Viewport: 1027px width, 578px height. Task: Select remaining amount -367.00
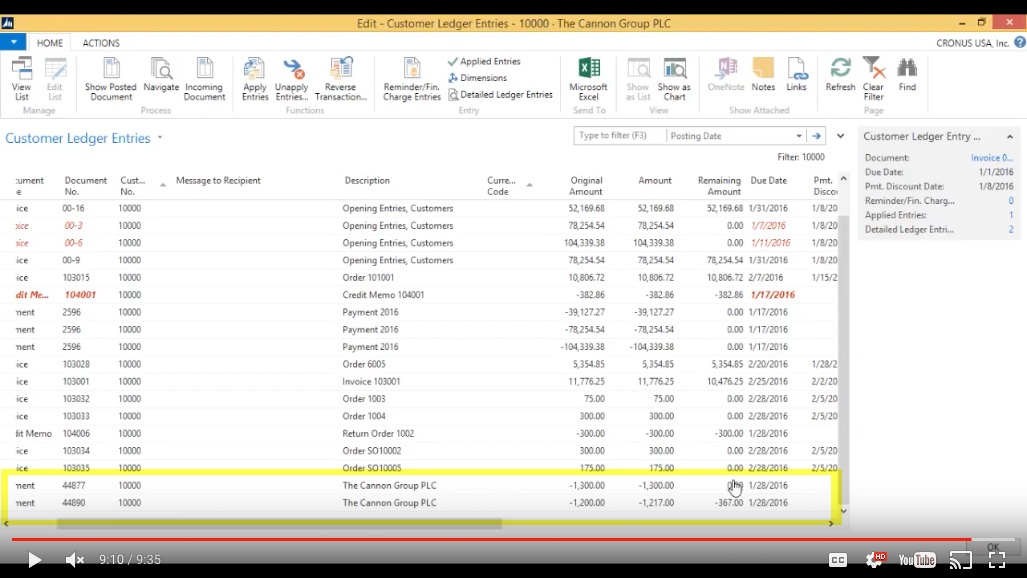click(x=729, y=503)
